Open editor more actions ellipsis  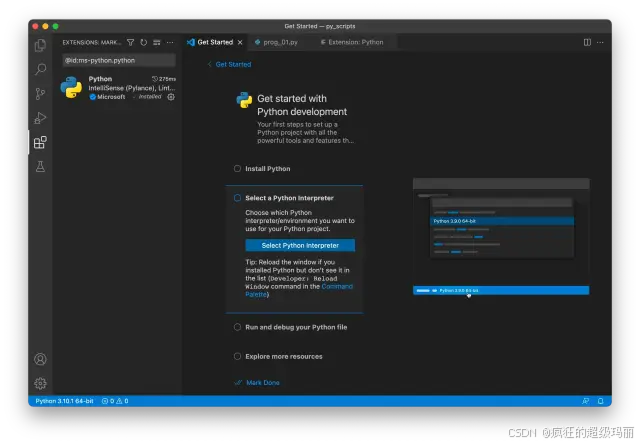[x=600, y=42]
